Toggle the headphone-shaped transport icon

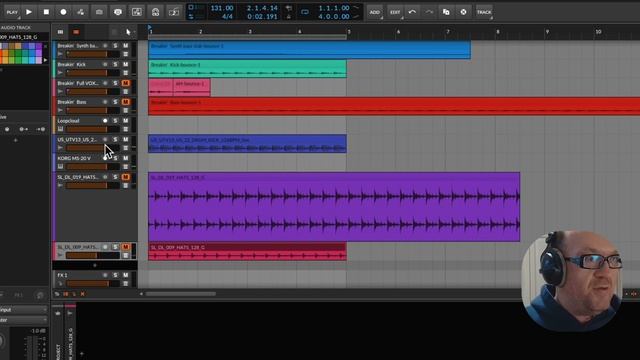click(x=156, y=12)
